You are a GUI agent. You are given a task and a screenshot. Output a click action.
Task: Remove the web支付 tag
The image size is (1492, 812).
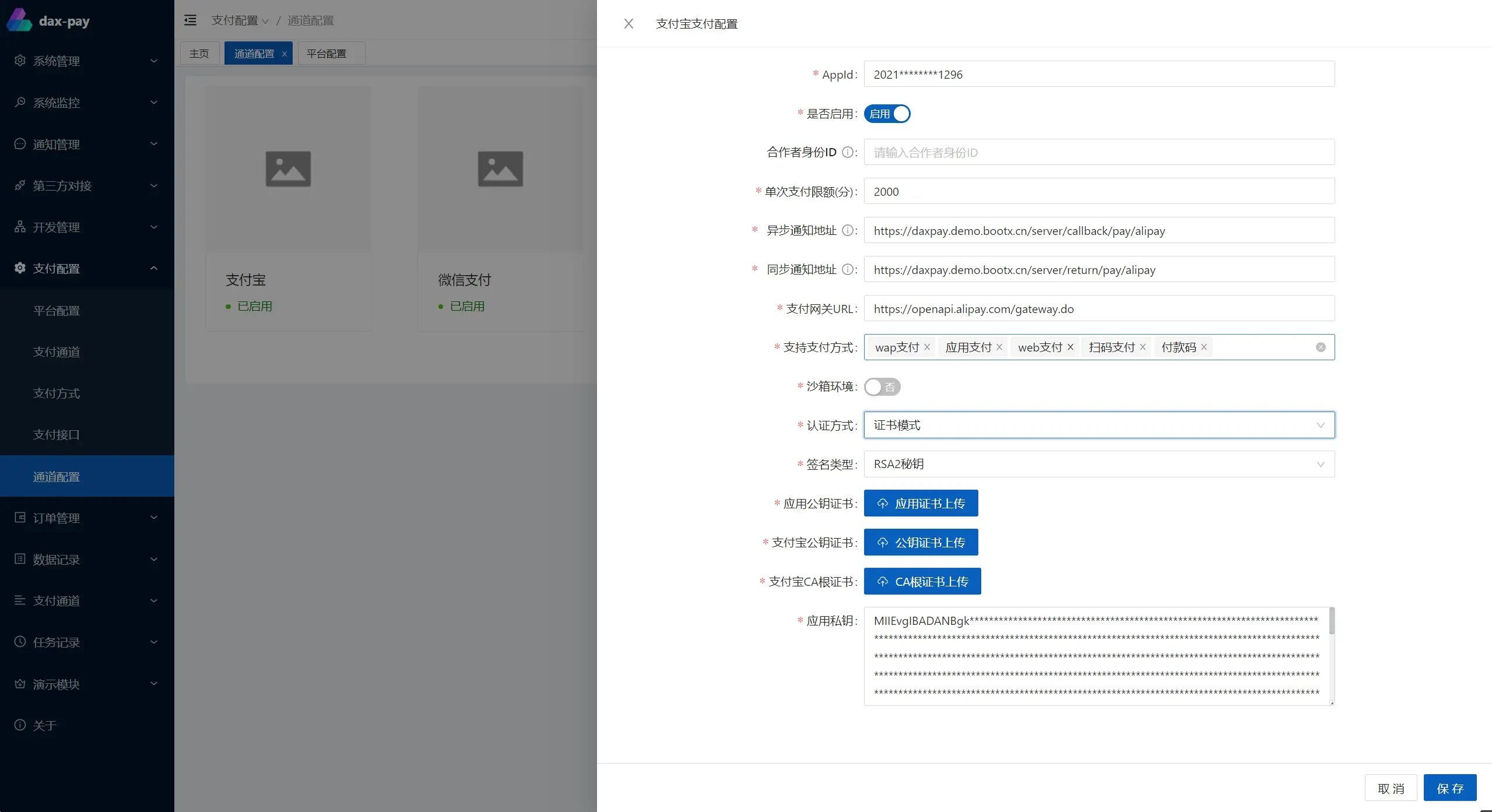tap(1070, 347)
